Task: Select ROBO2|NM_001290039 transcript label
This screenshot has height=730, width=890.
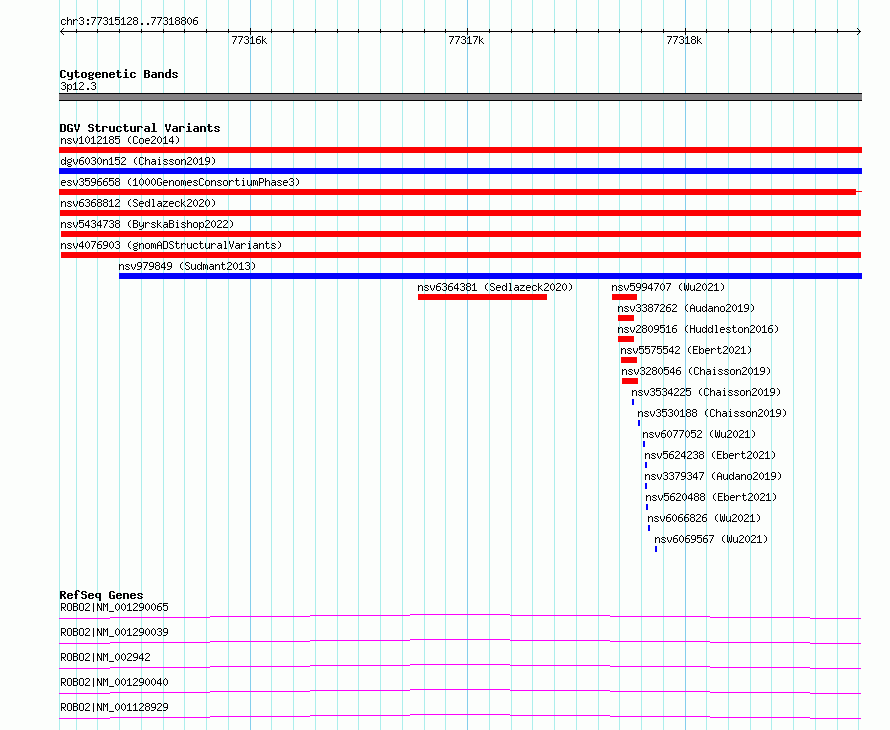Action: pos(114,632)
